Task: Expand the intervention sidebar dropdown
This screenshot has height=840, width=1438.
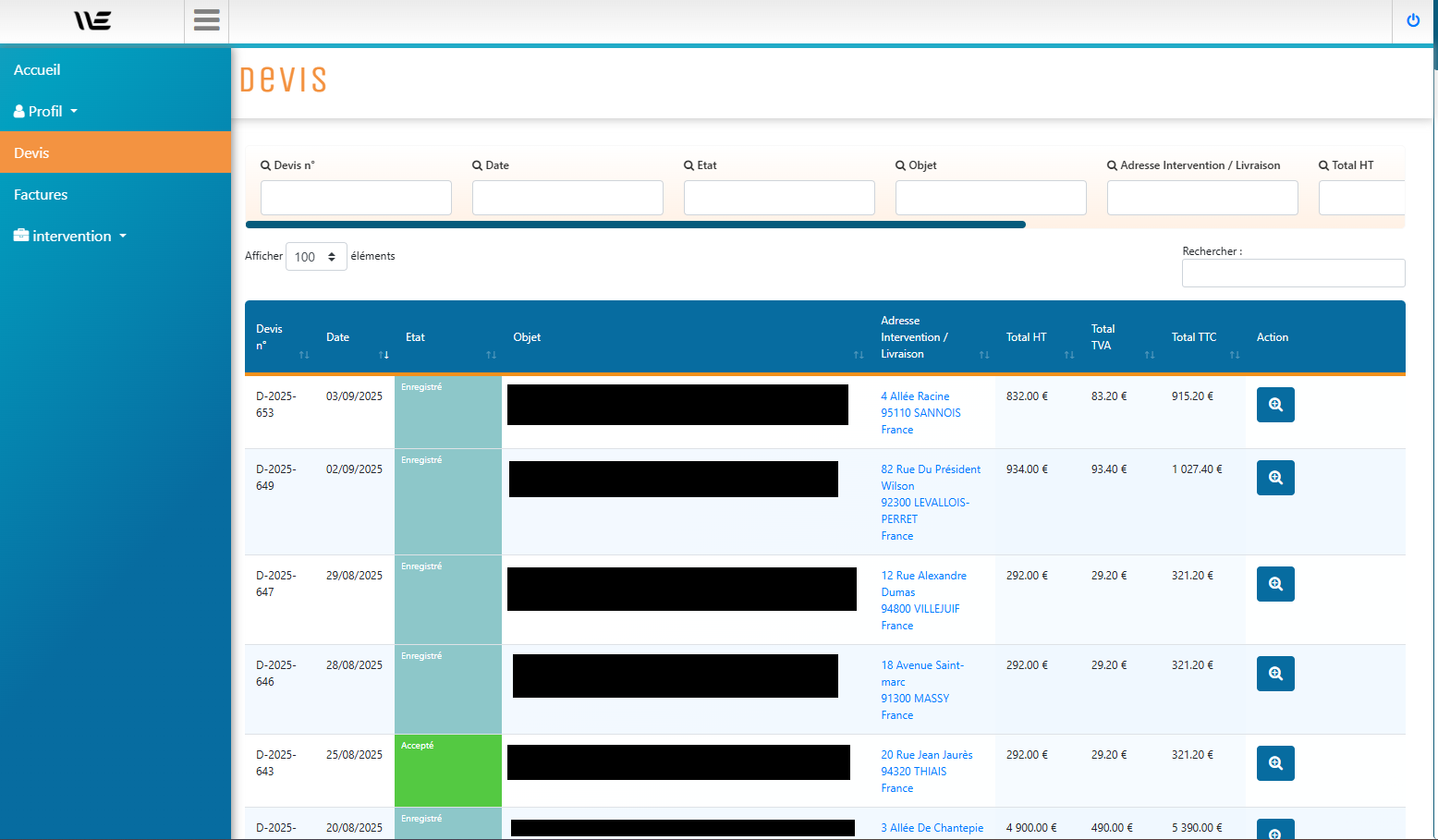Action: tap(71, 237)
